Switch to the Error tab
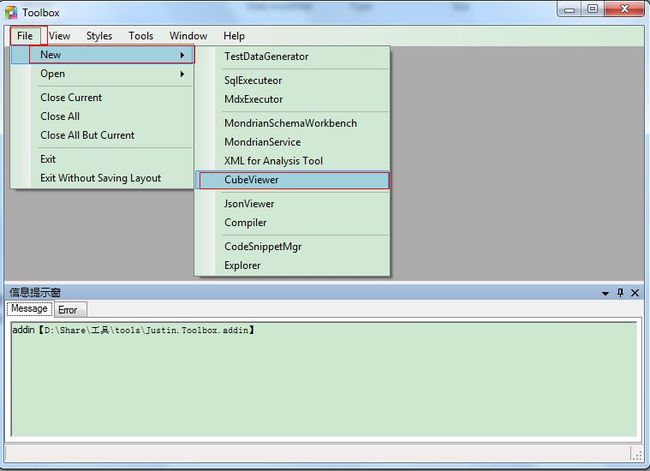This screenshot has width=650, height=471. coord(69,310)
